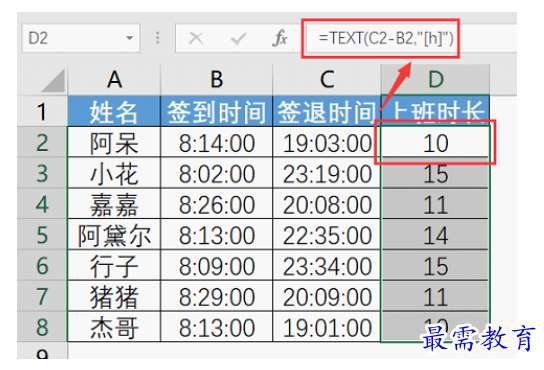Click sign-in time 8:09:00
This screenshot has width=544, height=370.
coord(217,266)
